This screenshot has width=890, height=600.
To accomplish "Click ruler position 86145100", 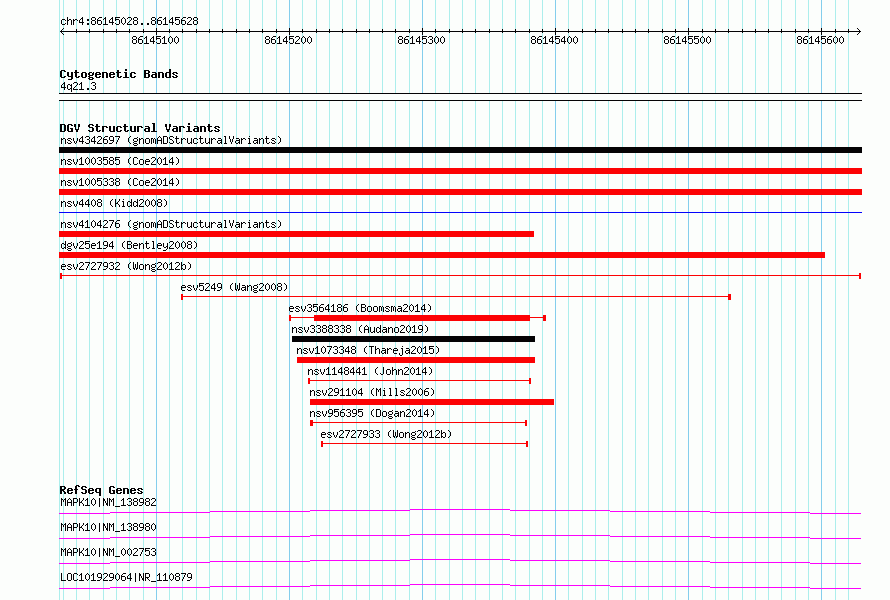I will point(155,40).
